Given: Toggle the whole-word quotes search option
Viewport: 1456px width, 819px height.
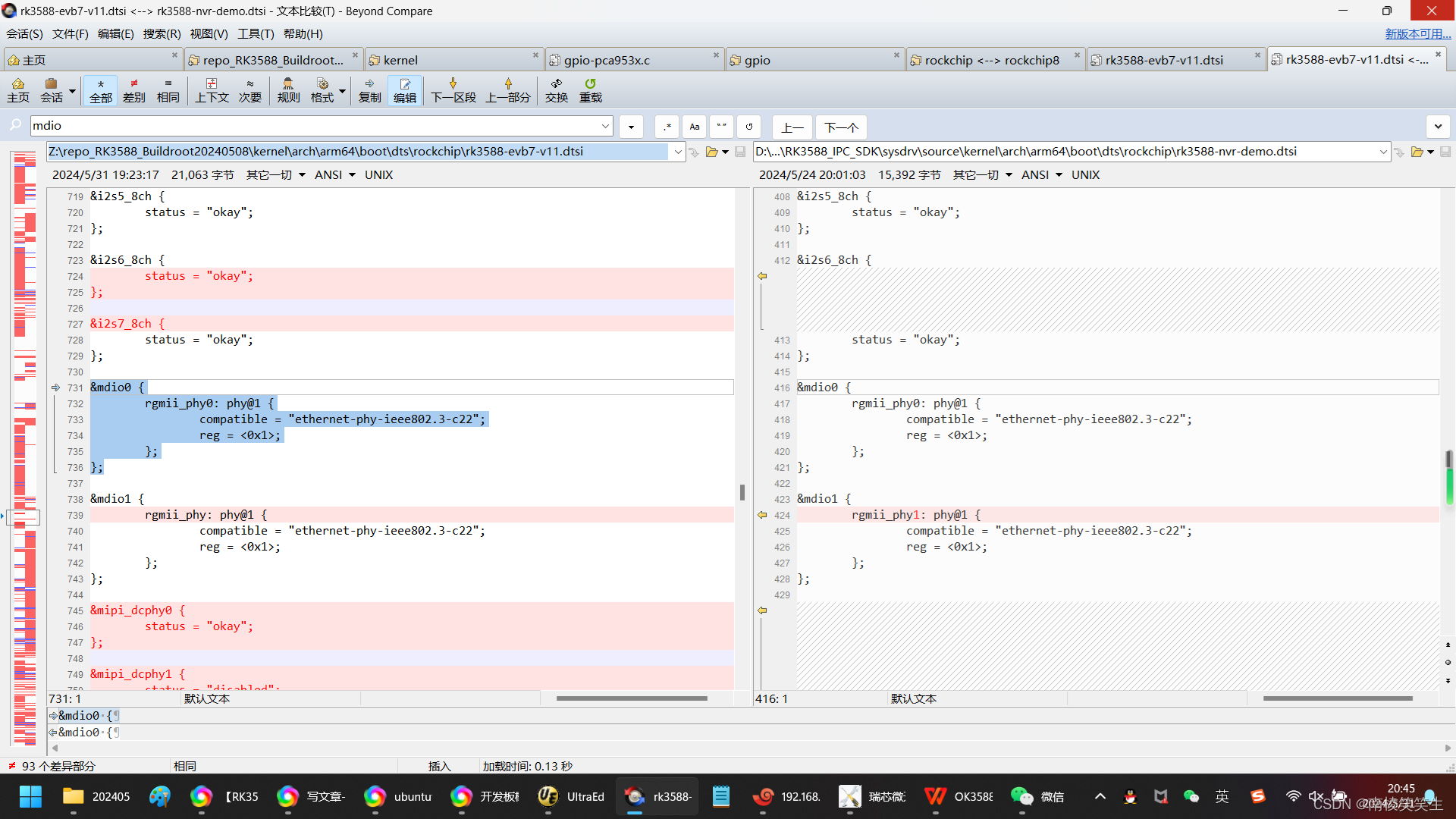Looking at the screenshot, I should 721,127.
